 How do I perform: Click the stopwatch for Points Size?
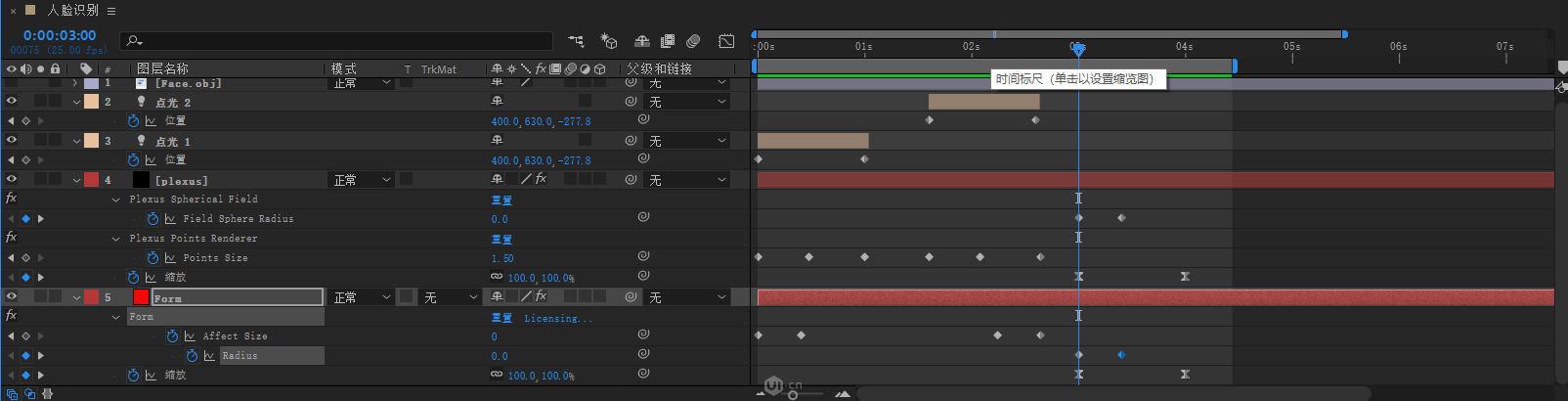pyautogui.click(x=152, y=258)
